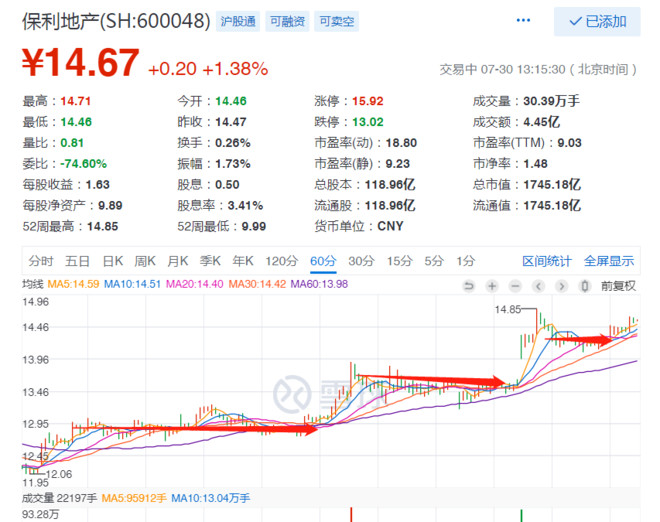Click the chart reset/undo arrow icon

pos(468,286)
